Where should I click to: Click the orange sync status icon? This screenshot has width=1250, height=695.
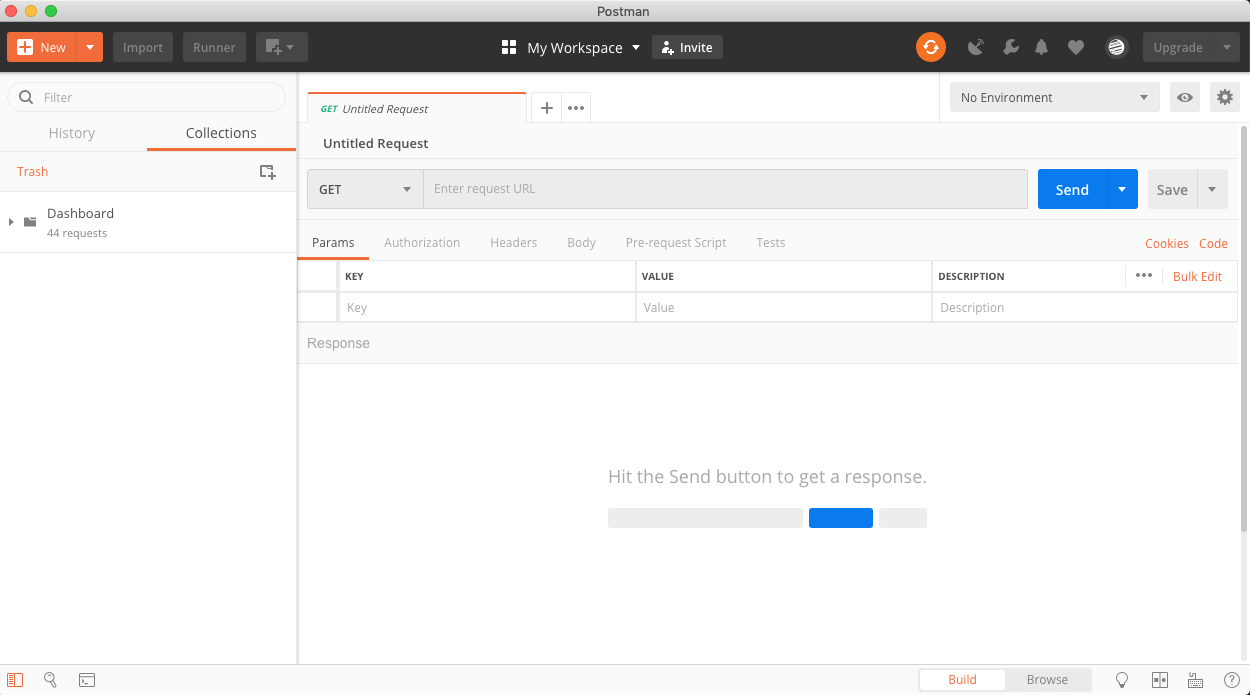pos(931,47)
